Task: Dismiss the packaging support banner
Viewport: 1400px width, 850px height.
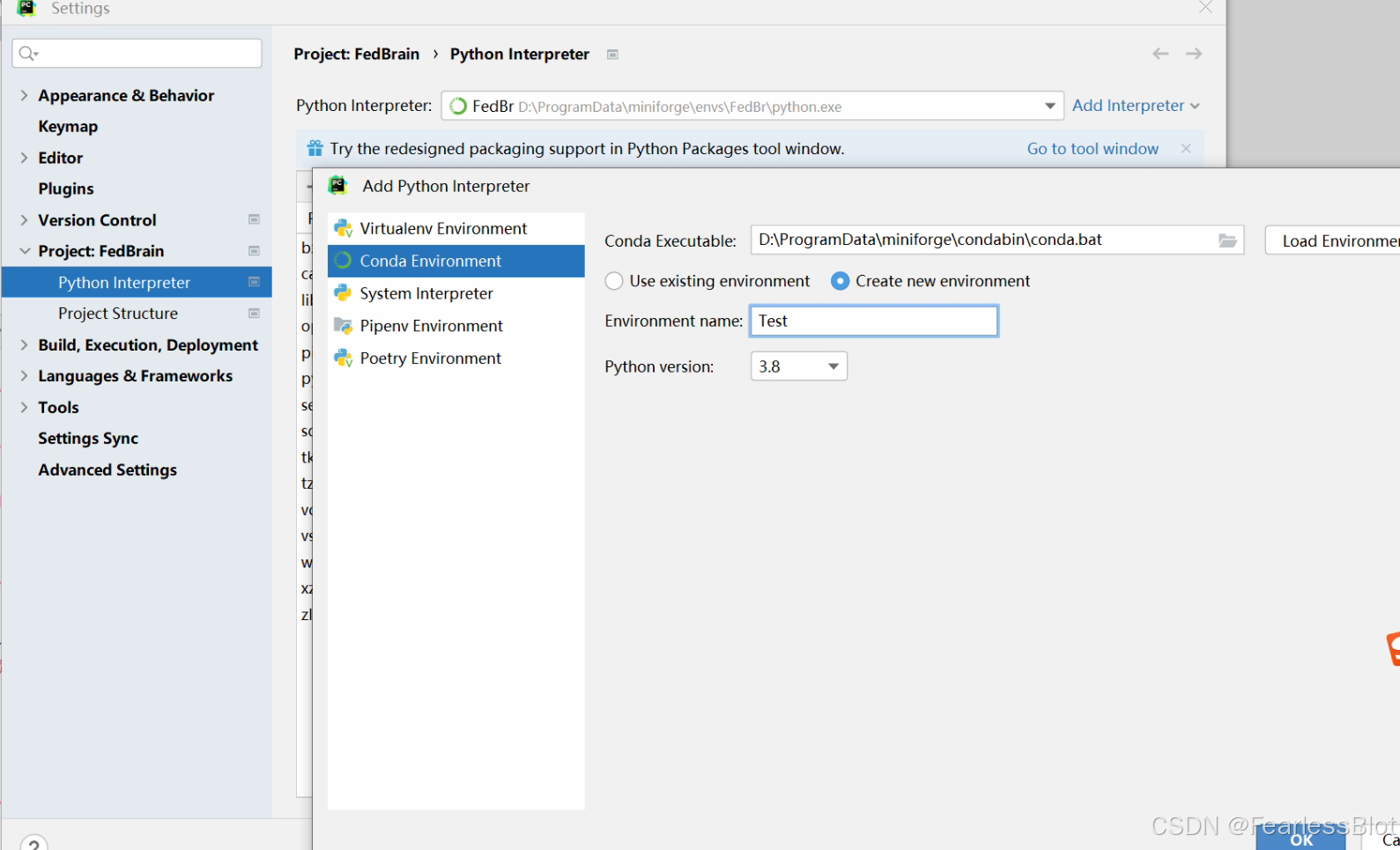Action: pyautogui.click(x=1186, y=149)
